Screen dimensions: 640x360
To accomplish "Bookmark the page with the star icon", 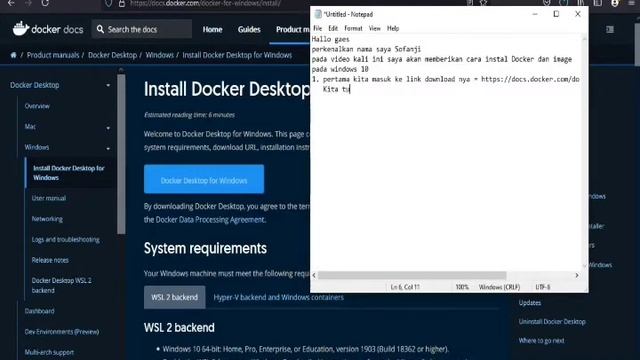I will tap(483, 3).
